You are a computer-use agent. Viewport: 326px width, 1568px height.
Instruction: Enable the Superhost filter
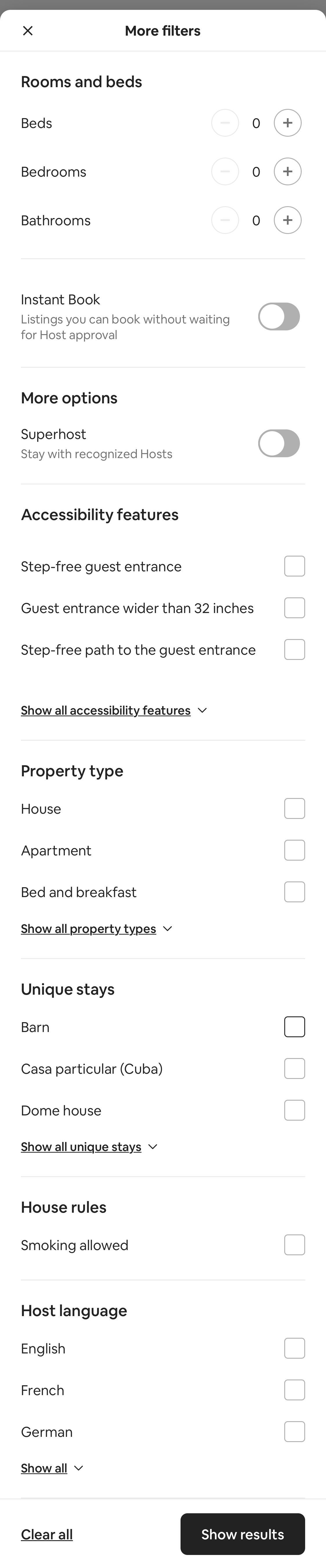click(279, 443)
